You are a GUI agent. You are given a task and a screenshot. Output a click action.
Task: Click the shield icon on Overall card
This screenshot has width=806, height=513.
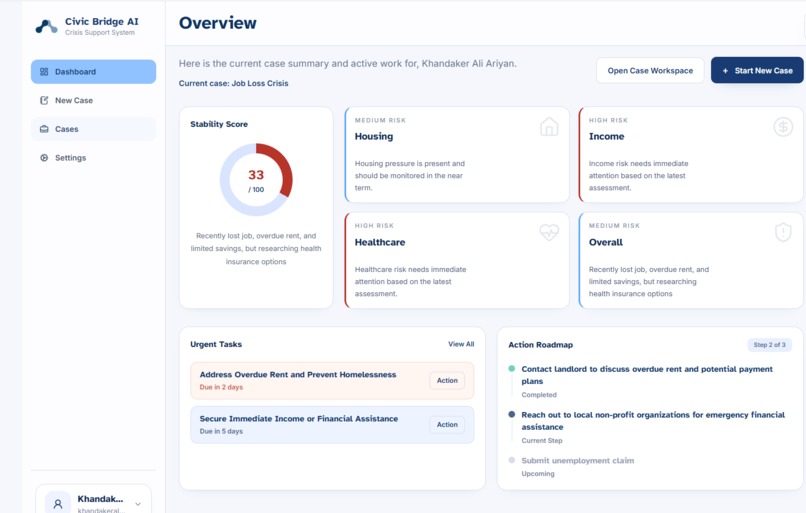coord(783,232)
